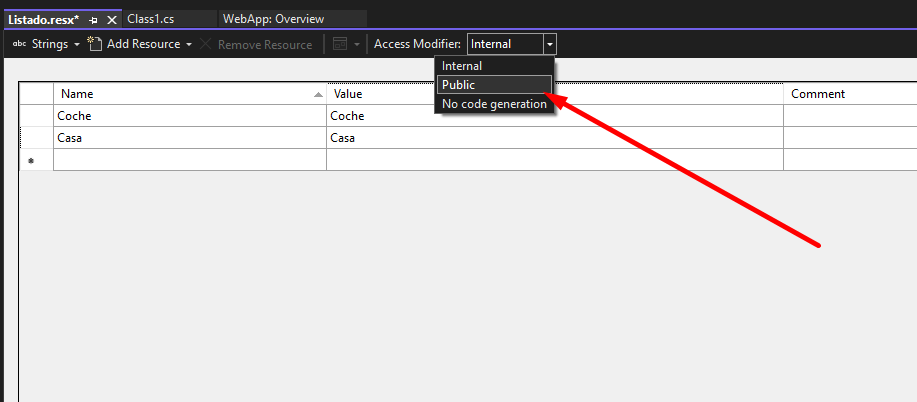Click the Remove Resource X icon

[207, 44]
